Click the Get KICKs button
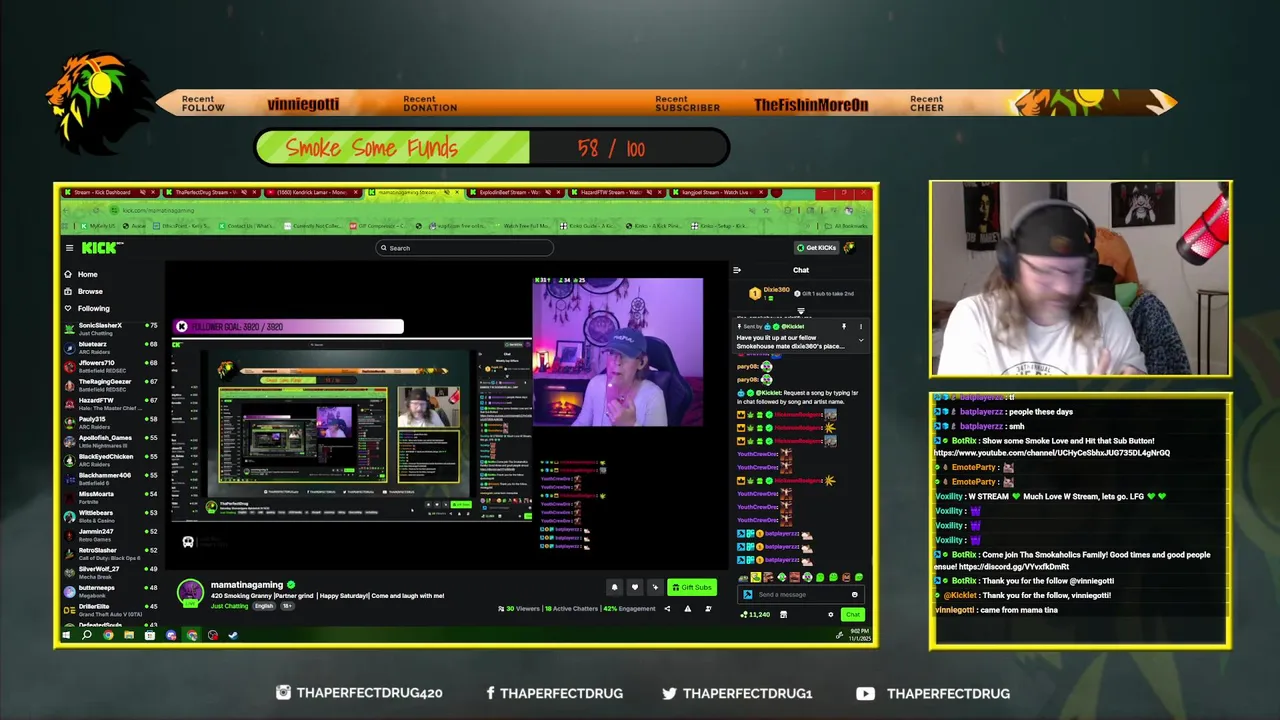1280x720 pixels. (x=816, y=248)
